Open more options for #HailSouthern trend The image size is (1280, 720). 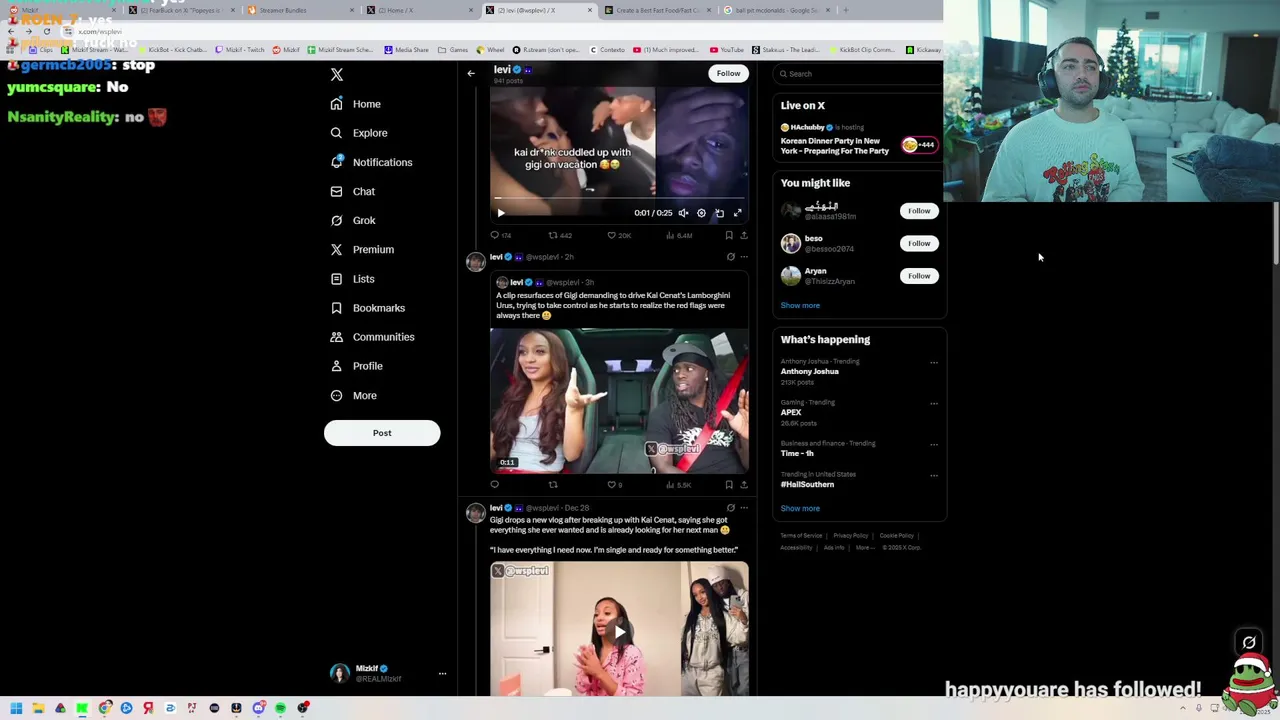pos(934,475)
